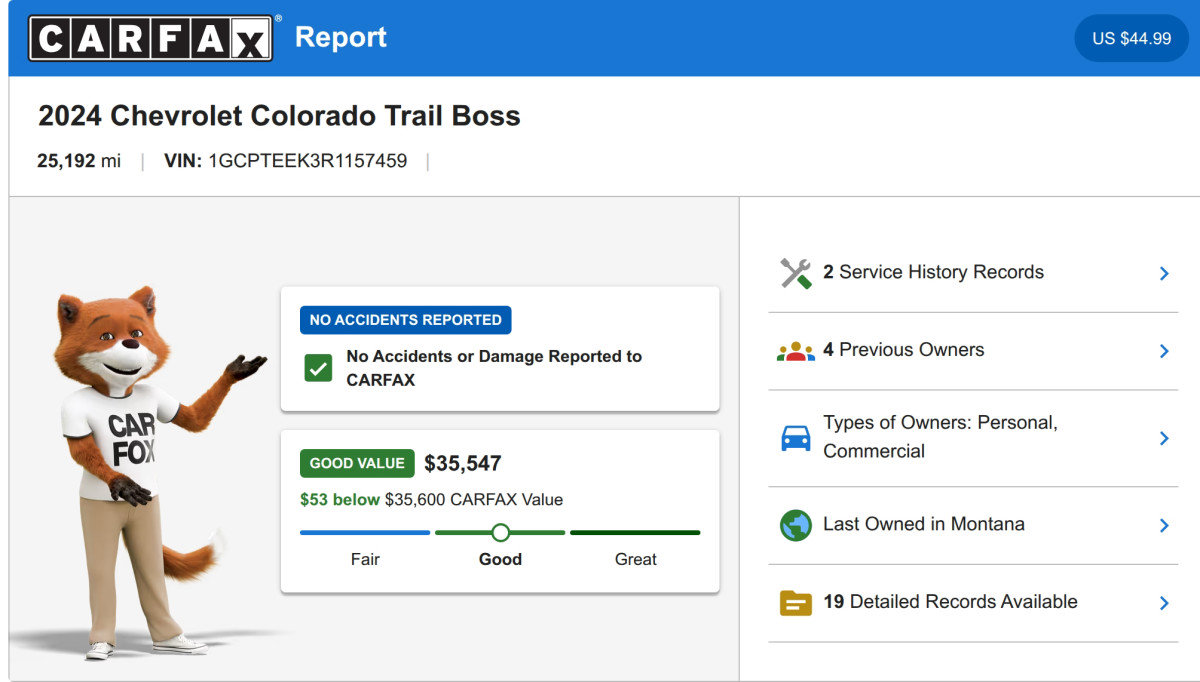
Task: Click the US $44.99 price button
Action: (x=1132, y=38)
